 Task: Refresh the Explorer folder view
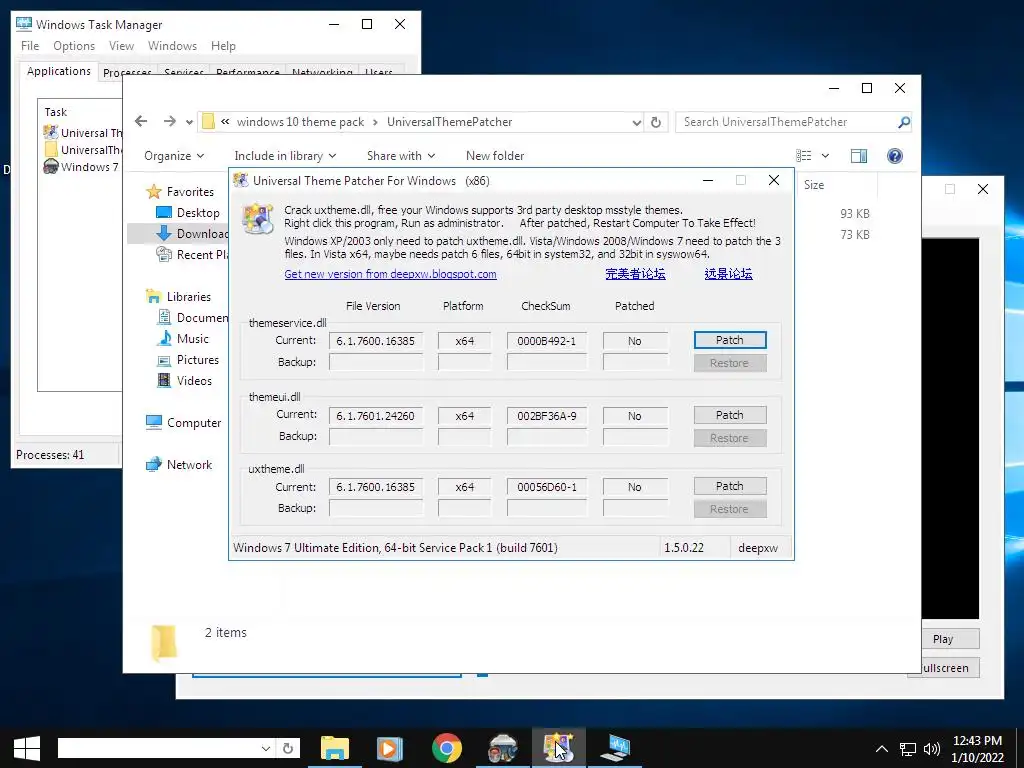click(656, 122)
